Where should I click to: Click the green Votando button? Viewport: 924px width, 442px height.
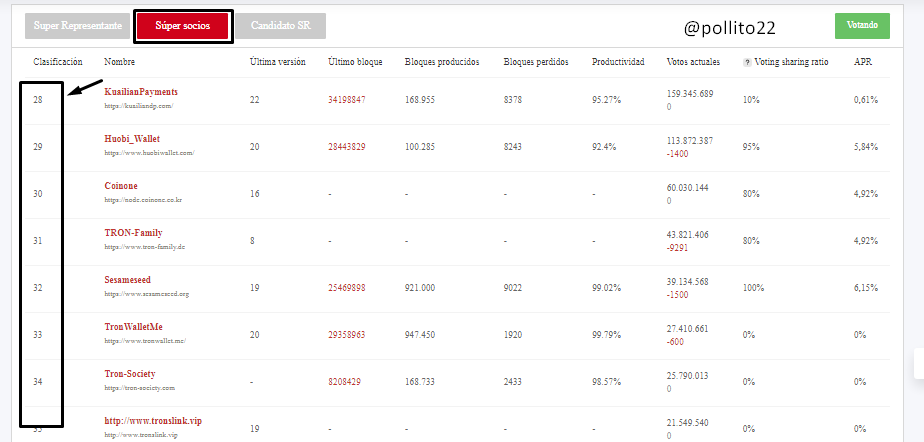[x=862, y=25]
